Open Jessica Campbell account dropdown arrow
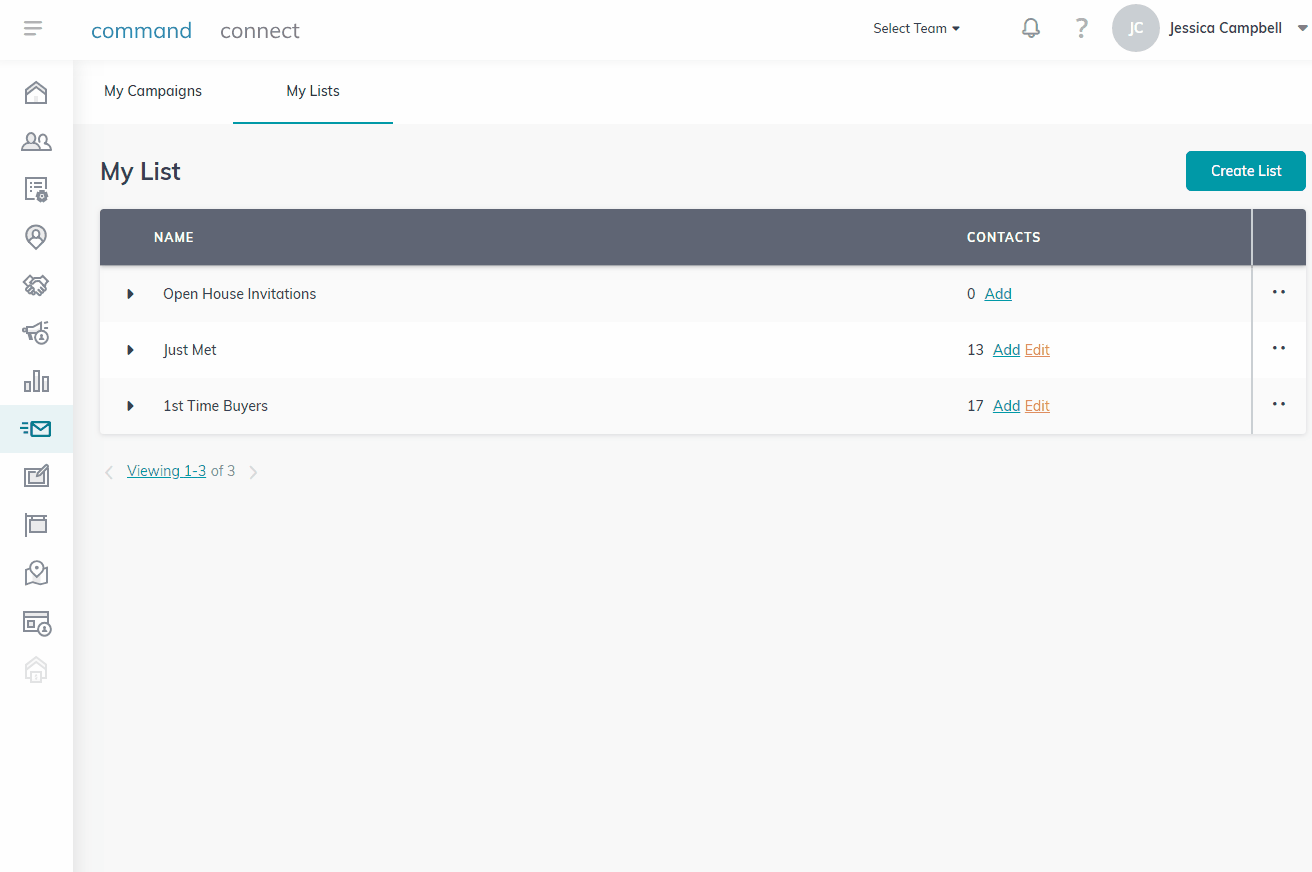Viewport: 1312px width, 872px height. coord(1302,29)
